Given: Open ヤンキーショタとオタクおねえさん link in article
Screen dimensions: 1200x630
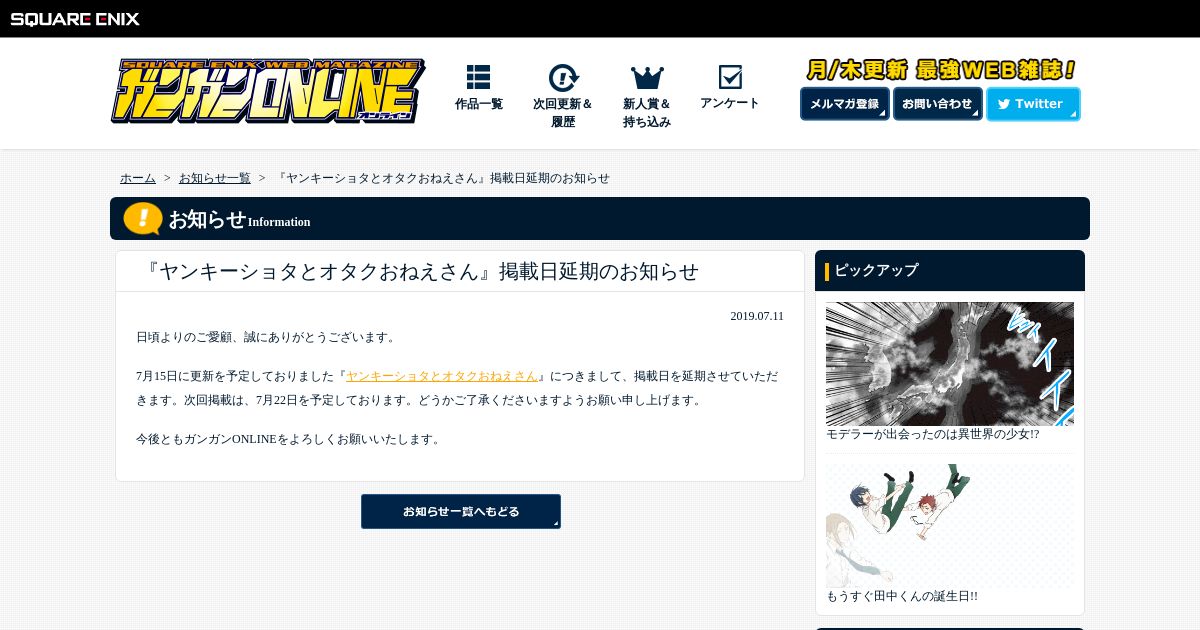Looking at the screenshot, I should click(x=442, y=376).
